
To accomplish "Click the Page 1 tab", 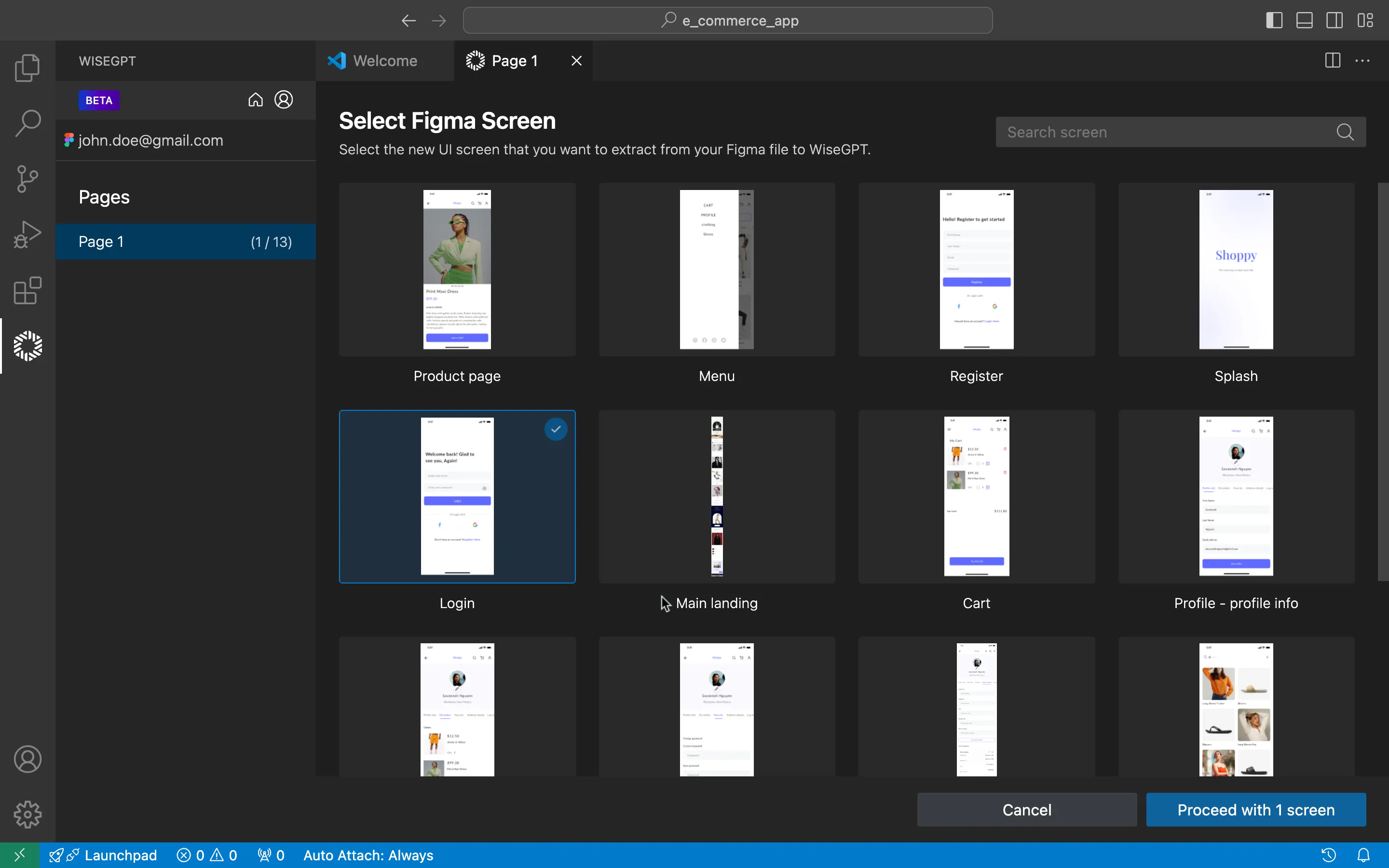I will point(514,60).
